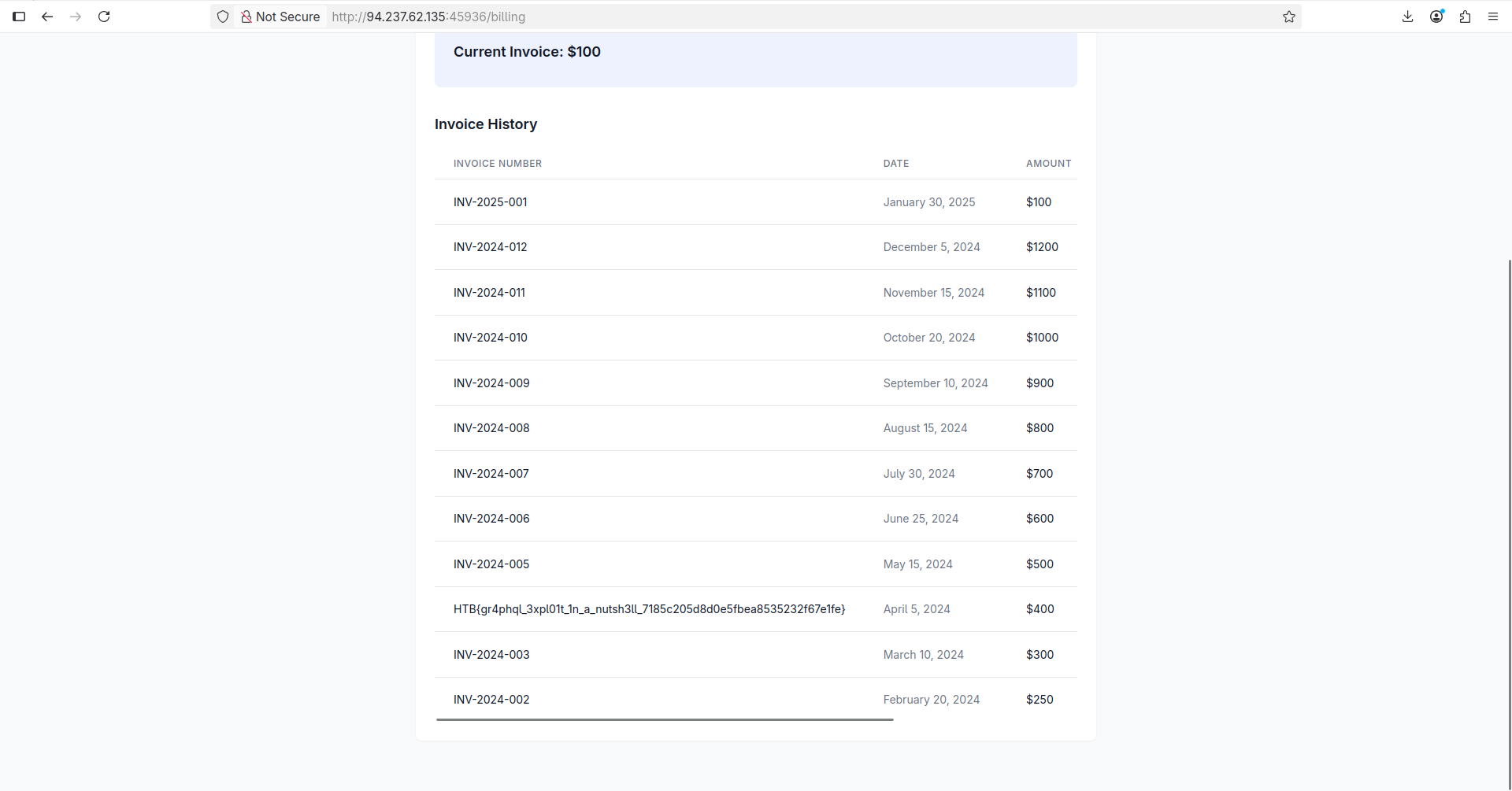
Task: Select invoice INV-2024-012
Action: point(490,247)
